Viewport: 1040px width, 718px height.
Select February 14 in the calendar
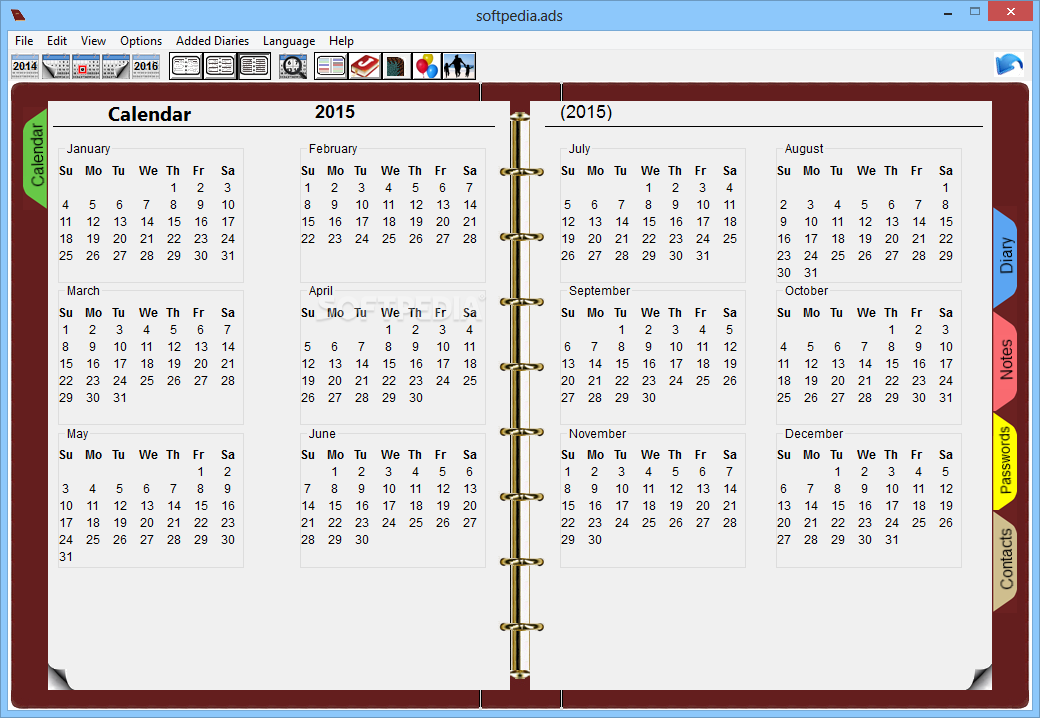click(470, 205)
